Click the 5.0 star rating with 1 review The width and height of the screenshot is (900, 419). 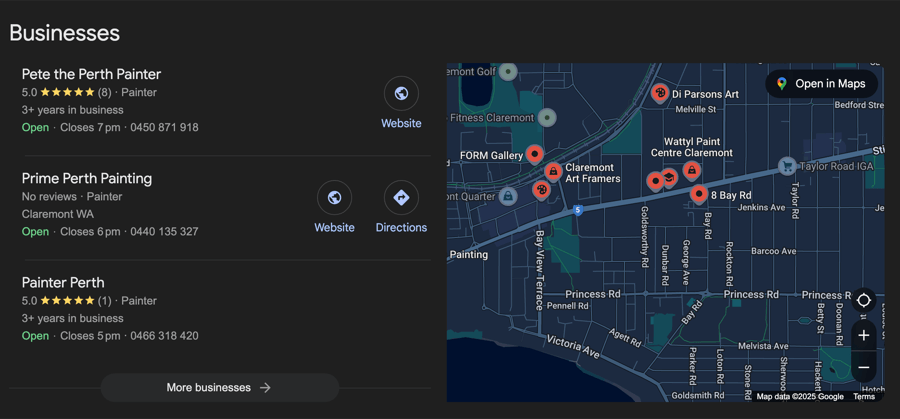point(67,301)
